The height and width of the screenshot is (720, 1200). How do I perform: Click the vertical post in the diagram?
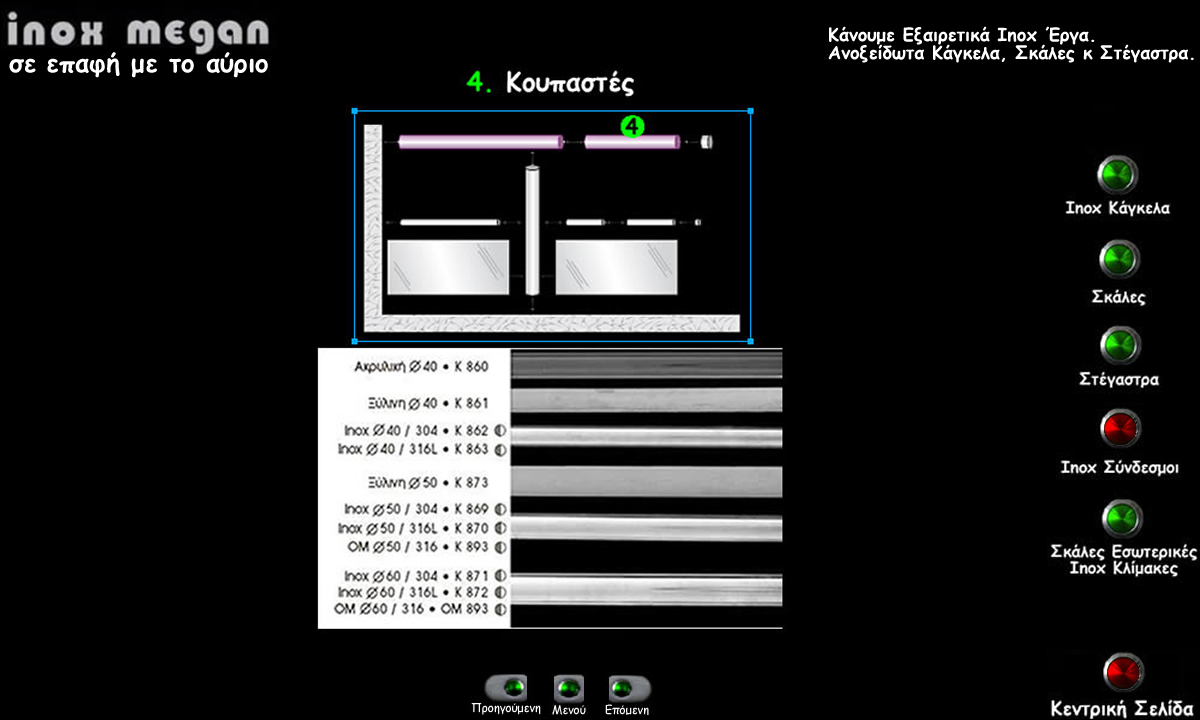tap(532, 230)
